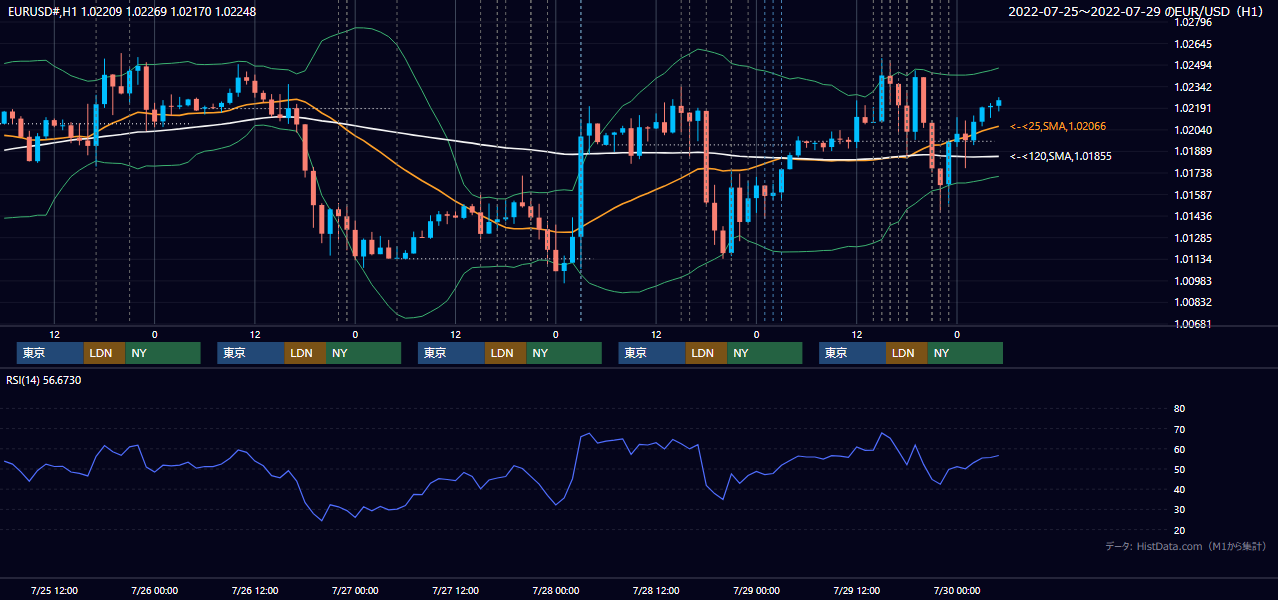The height and width of the screenshot is (600, 1278).
Task: Click the RSI(14) 56.6730 indicator label
Action: point(44,380)
